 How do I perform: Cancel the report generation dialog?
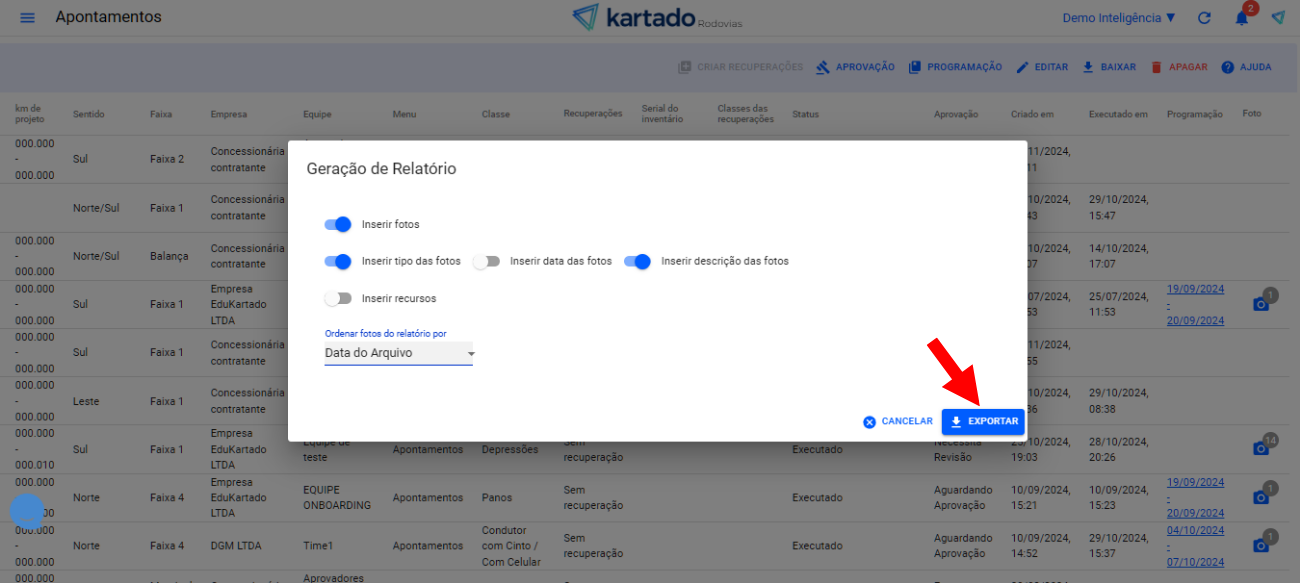tap(898, 422)
